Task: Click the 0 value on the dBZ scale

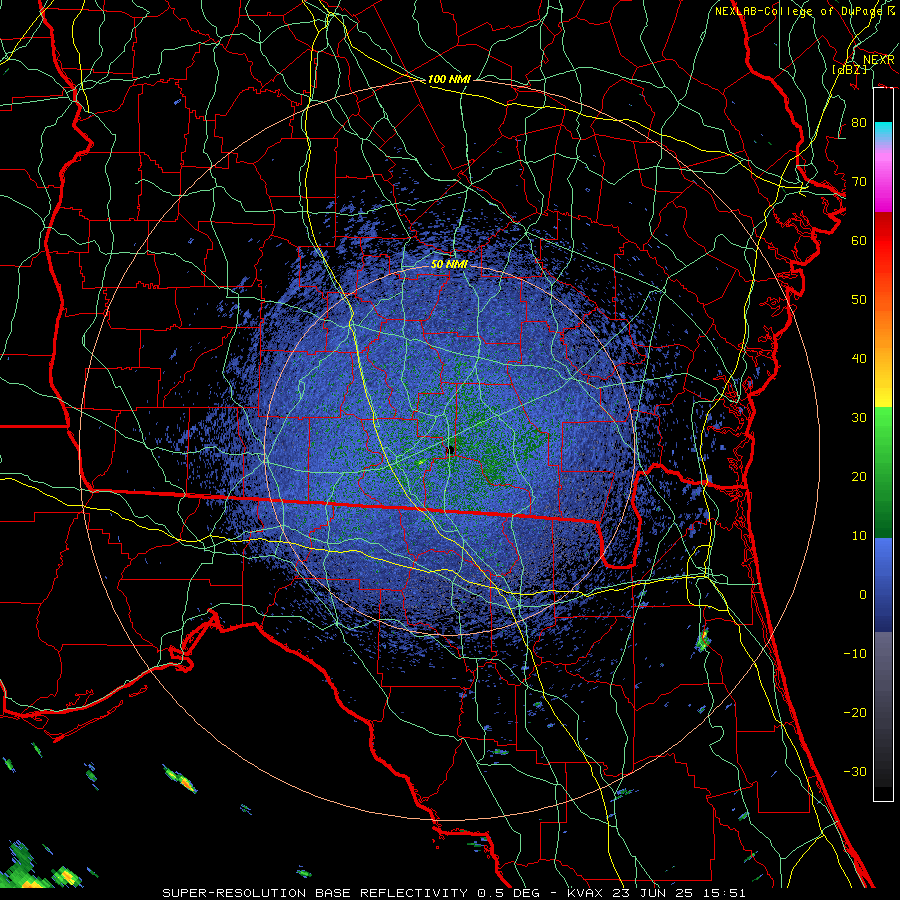Action: coord(863,595)
